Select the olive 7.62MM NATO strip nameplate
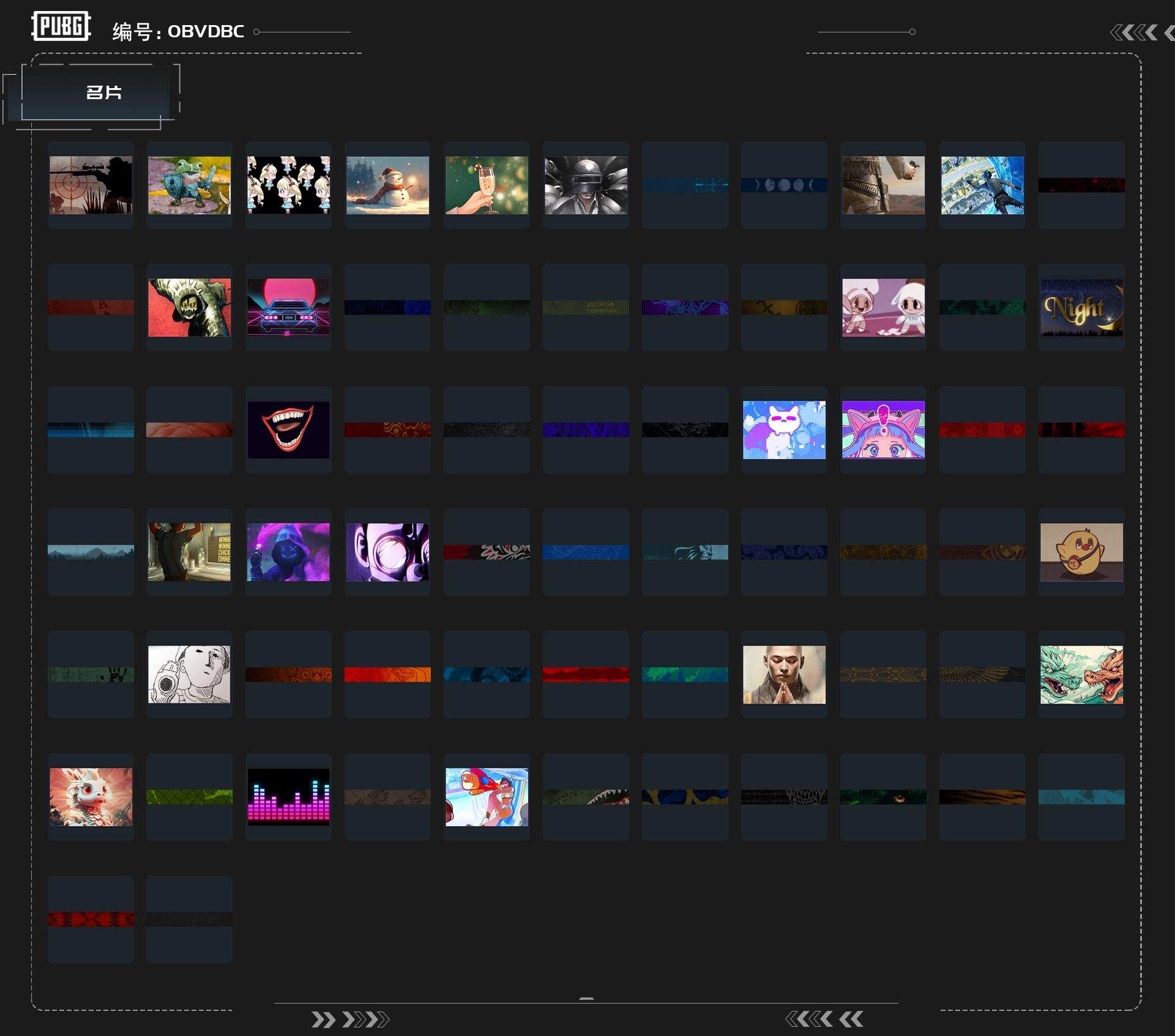The image size is (1175, 1036). coord(586,307)
